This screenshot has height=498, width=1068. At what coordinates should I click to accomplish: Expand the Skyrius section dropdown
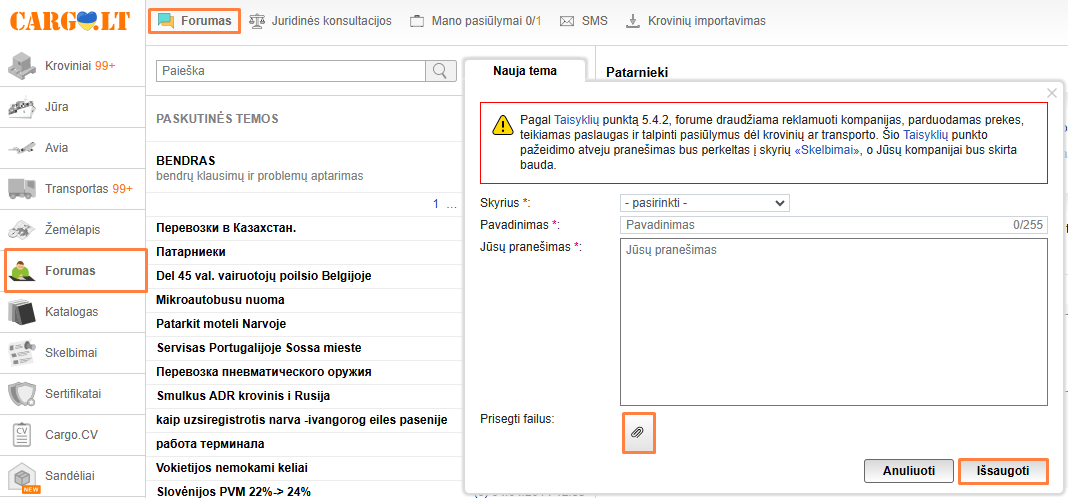[x=704, y=203]
